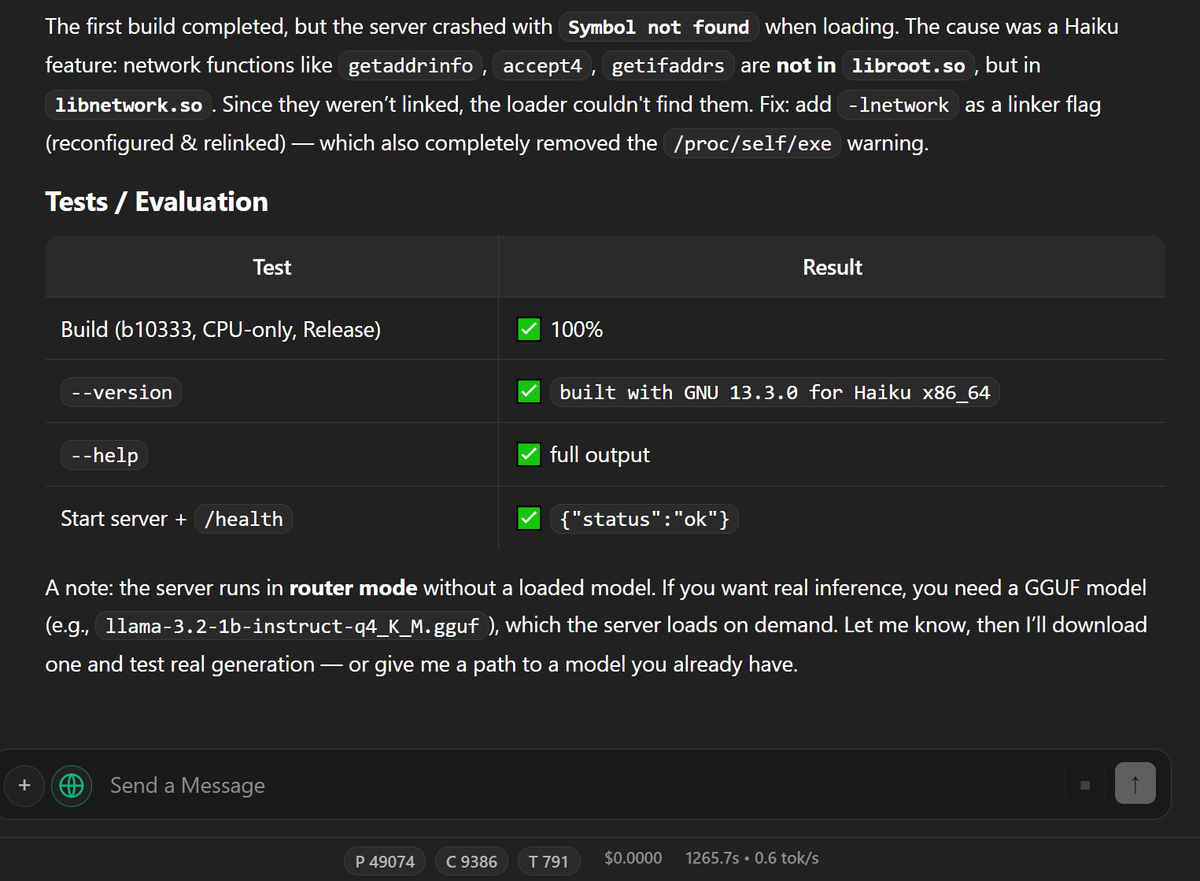Image resolution: width=1200 pixels, height=881 pixels.
Task: Click the accept4 code snippet
Action: click(542, 66)
